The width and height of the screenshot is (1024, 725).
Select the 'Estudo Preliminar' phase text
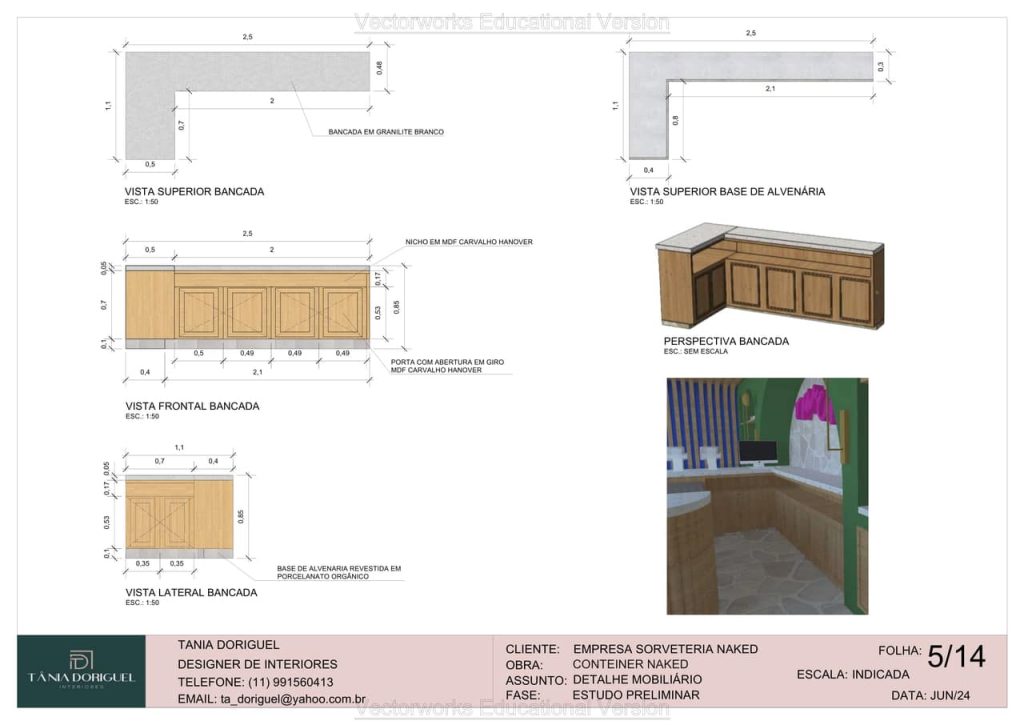point(636,695)
